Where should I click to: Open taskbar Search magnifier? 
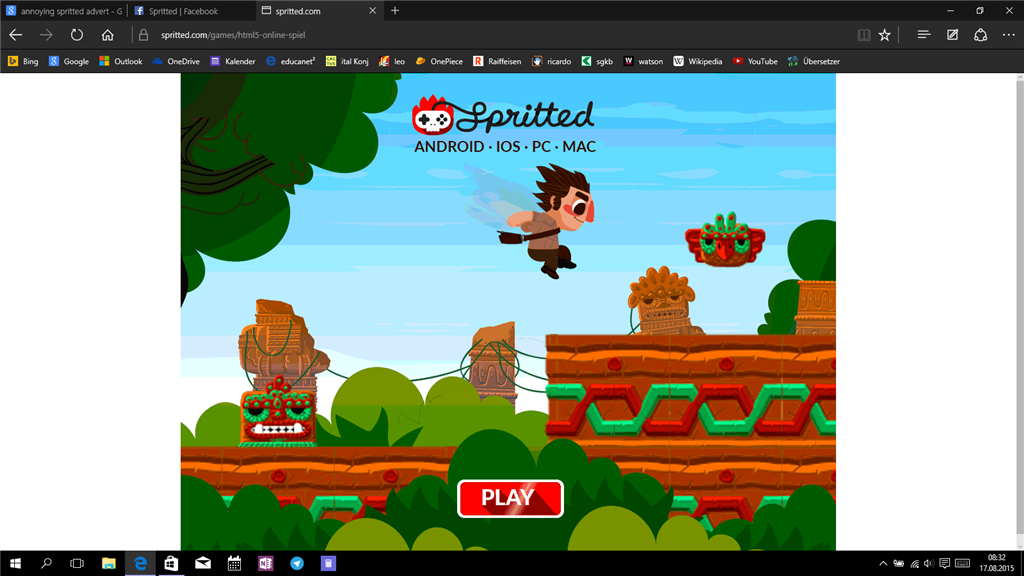coord(46,563)
